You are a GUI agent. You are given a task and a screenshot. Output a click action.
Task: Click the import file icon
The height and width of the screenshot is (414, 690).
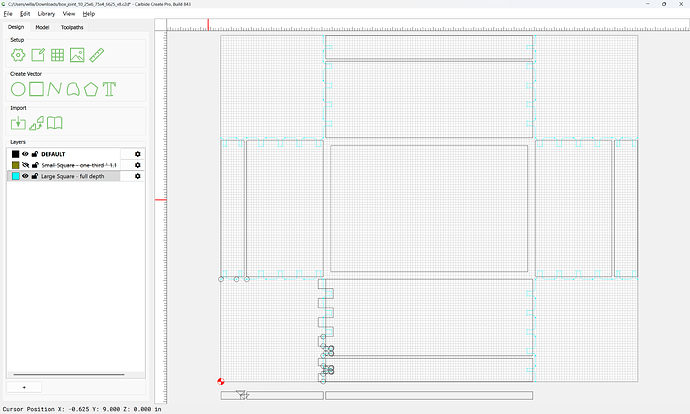pyautogui.click(x=18, y=123)
